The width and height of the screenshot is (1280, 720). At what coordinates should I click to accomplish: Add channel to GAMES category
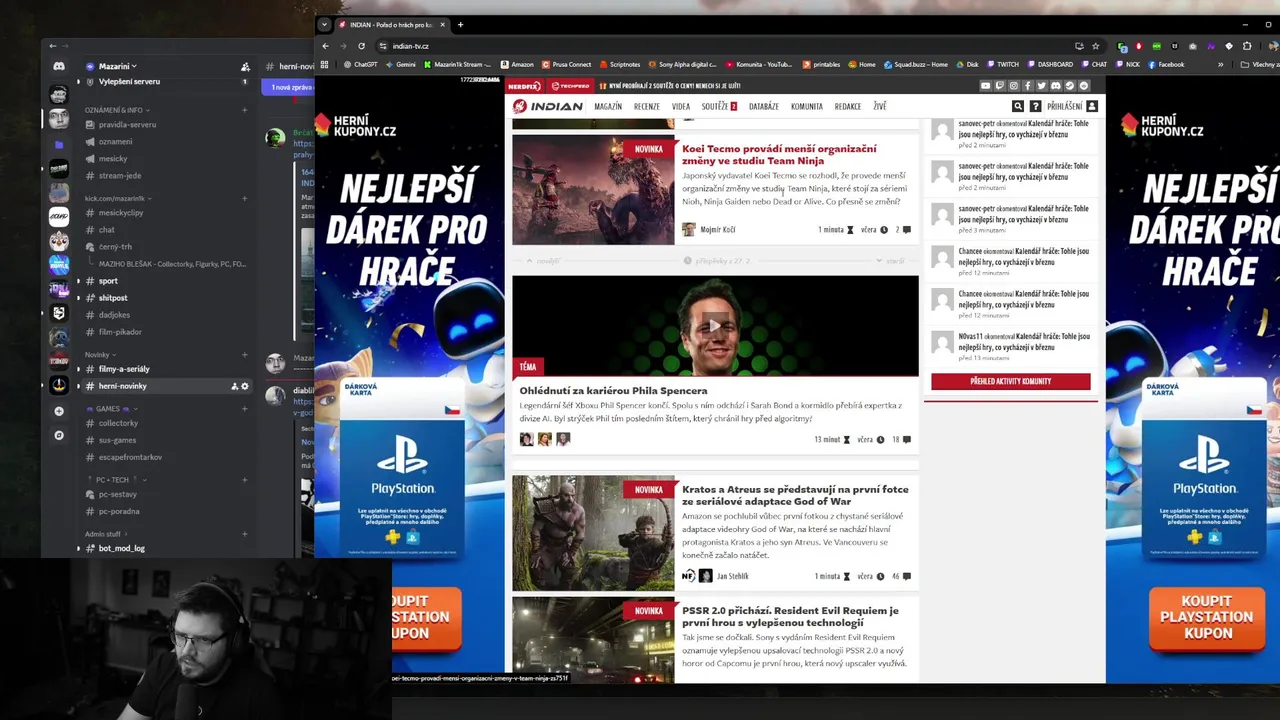tap(245, 408)
